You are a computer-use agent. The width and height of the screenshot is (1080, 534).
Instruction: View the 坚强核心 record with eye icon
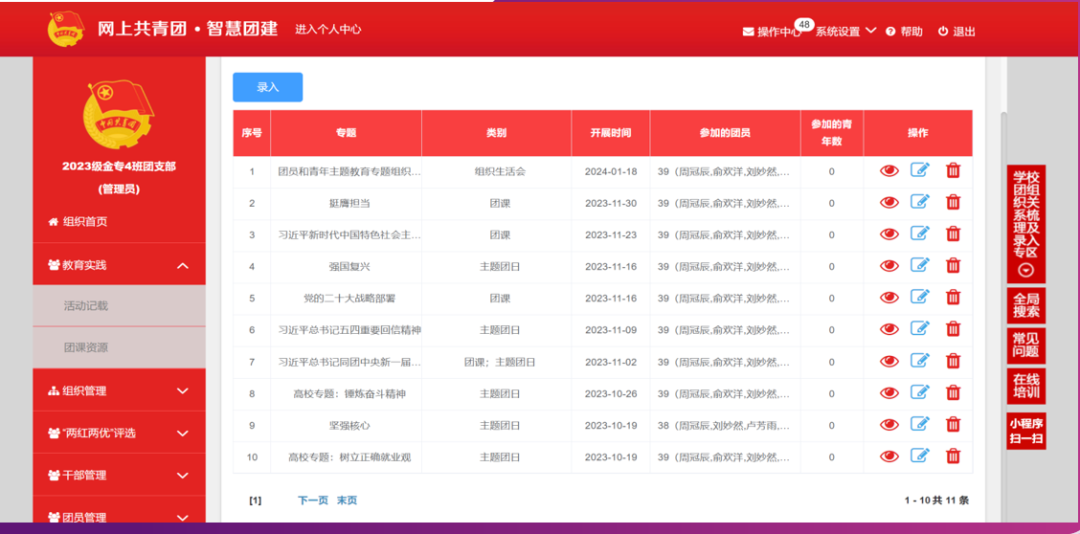point(889,425)
